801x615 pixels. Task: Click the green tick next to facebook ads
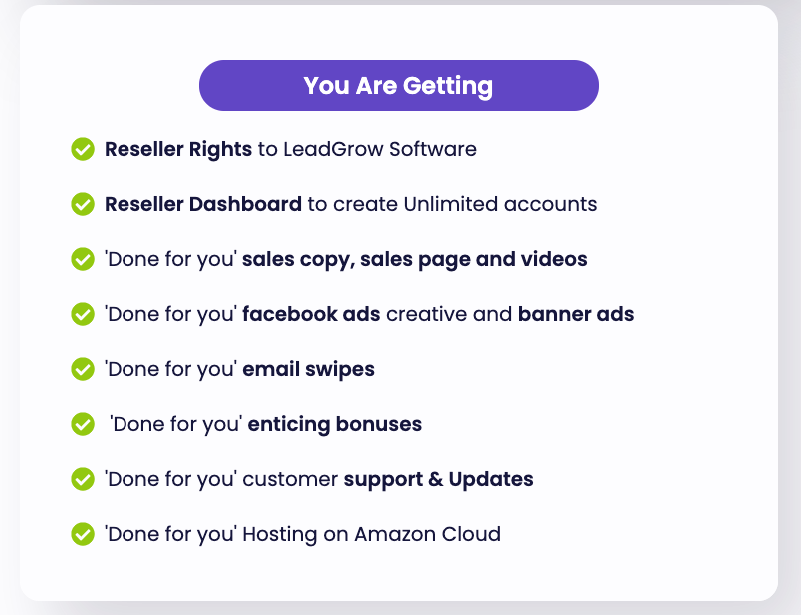[83, 314]
